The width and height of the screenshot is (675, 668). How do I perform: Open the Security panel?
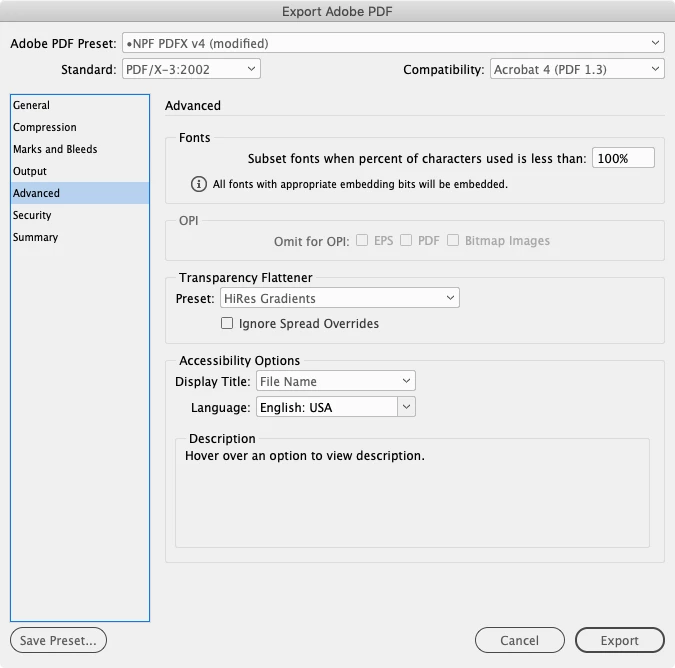[80, 215]
